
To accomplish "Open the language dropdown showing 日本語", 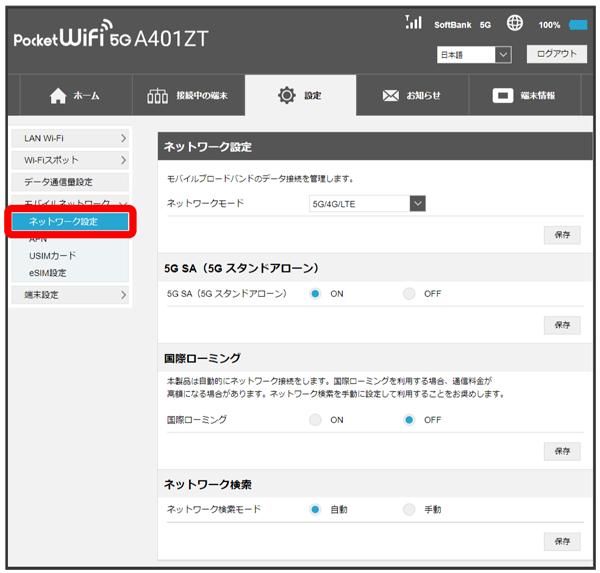I will 474,55.
